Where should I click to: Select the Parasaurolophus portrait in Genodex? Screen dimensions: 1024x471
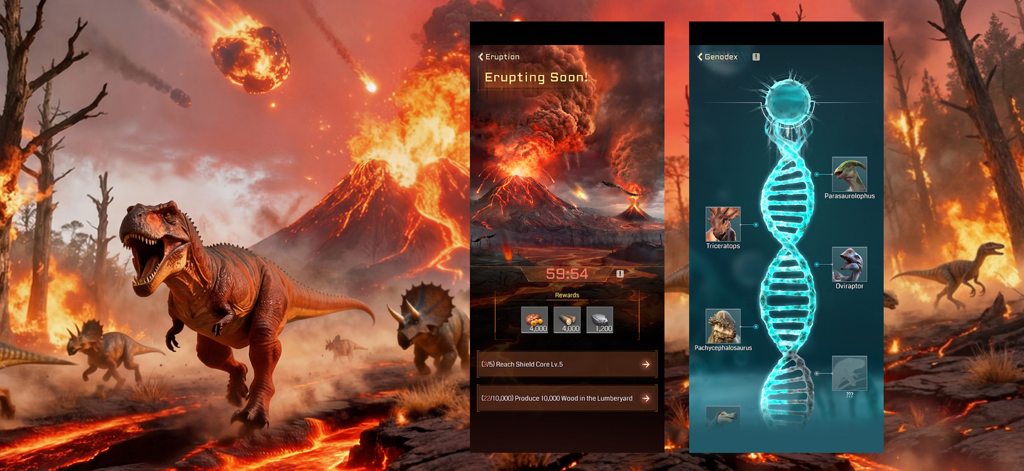[850, 174]
